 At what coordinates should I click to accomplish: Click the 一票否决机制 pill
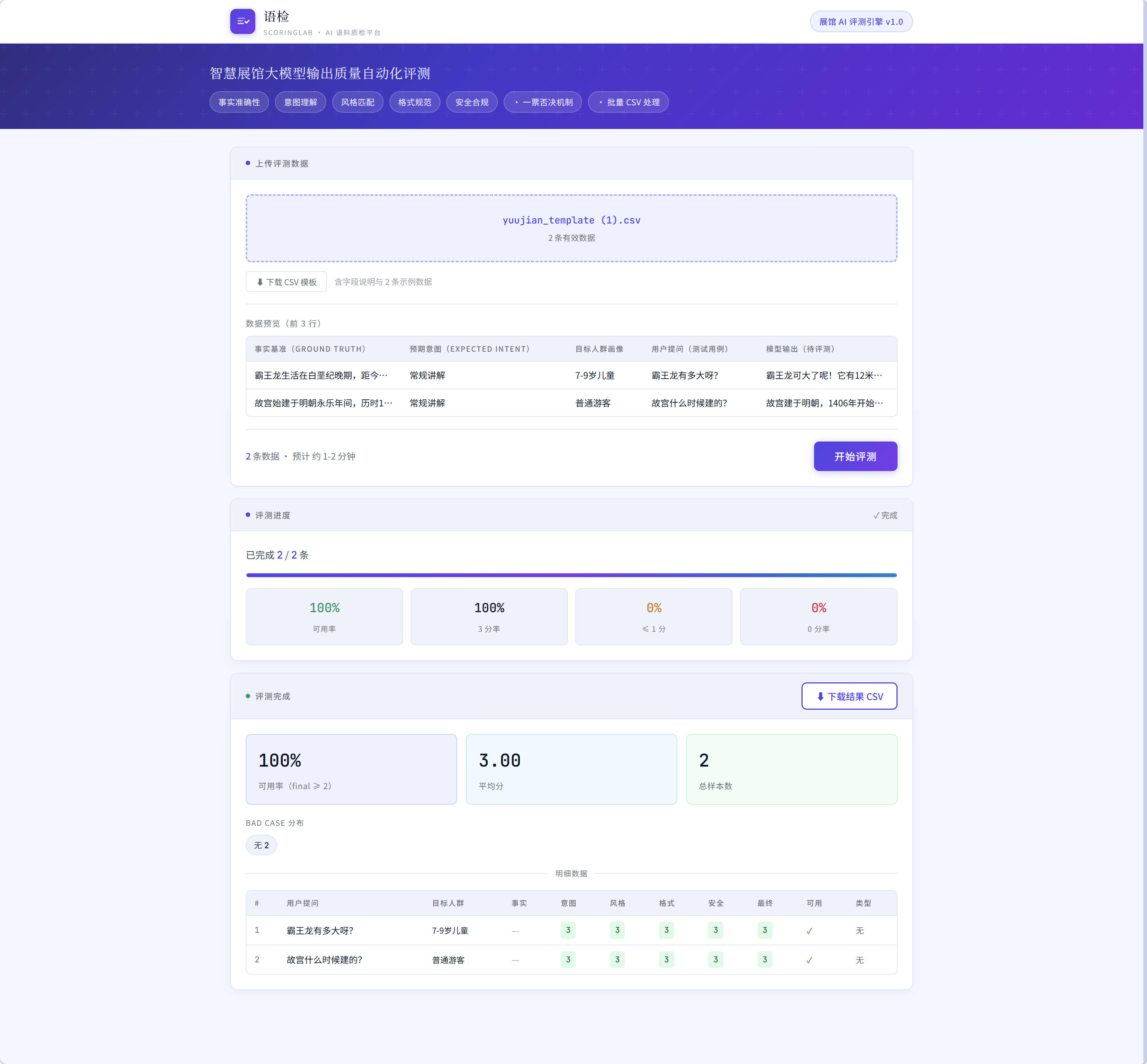(x=542, y=102)
